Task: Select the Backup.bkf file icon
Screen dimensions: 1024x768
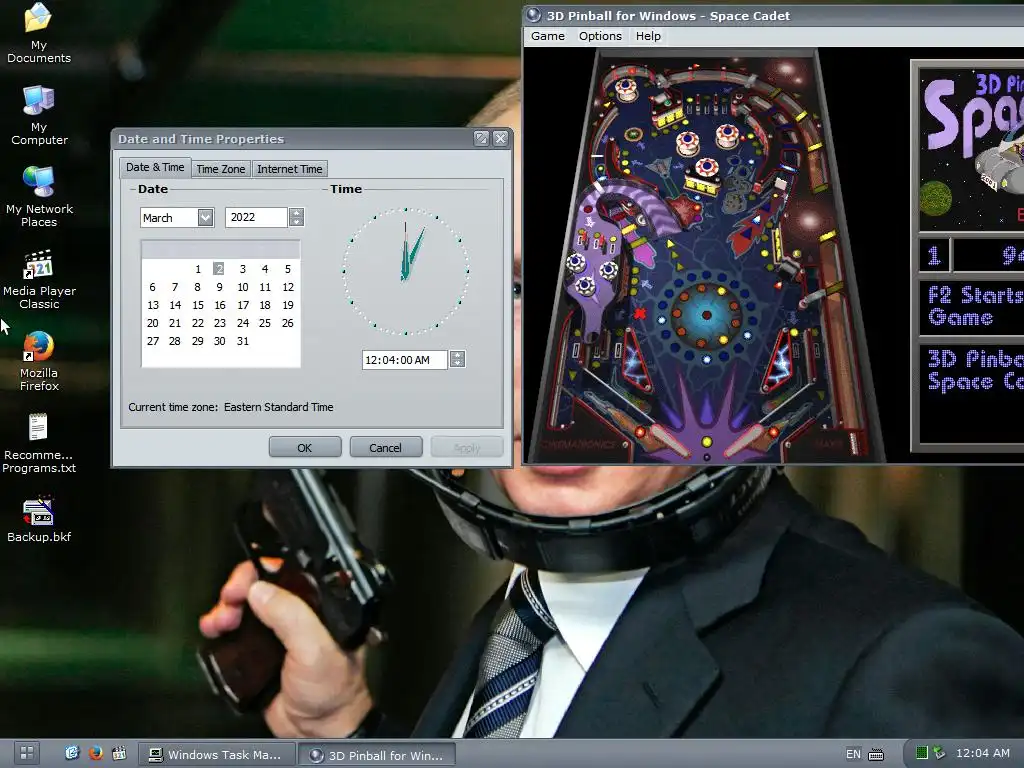Action: [x=39, y=520]
